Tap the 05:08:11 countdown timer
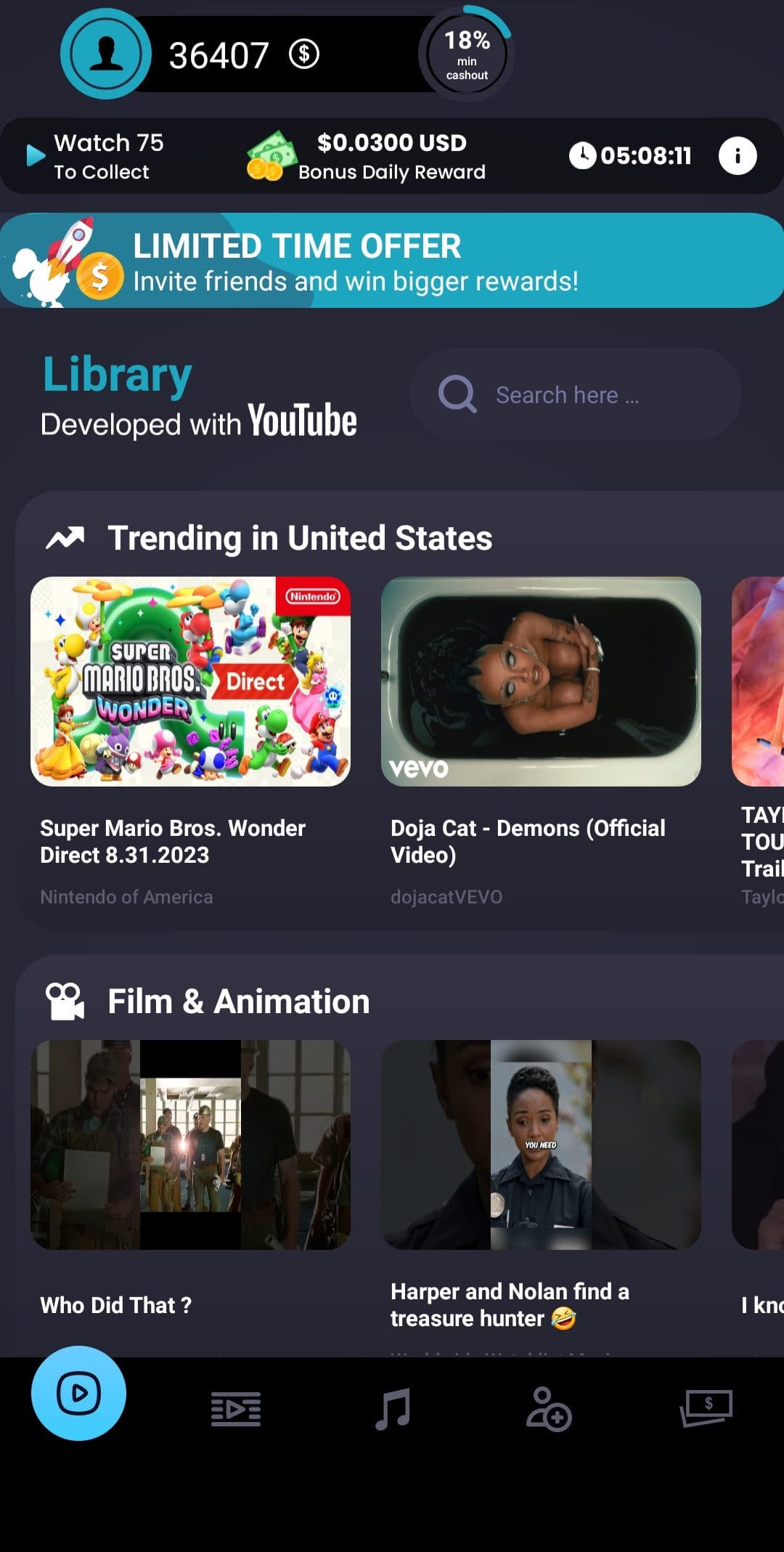 [646, 155]
